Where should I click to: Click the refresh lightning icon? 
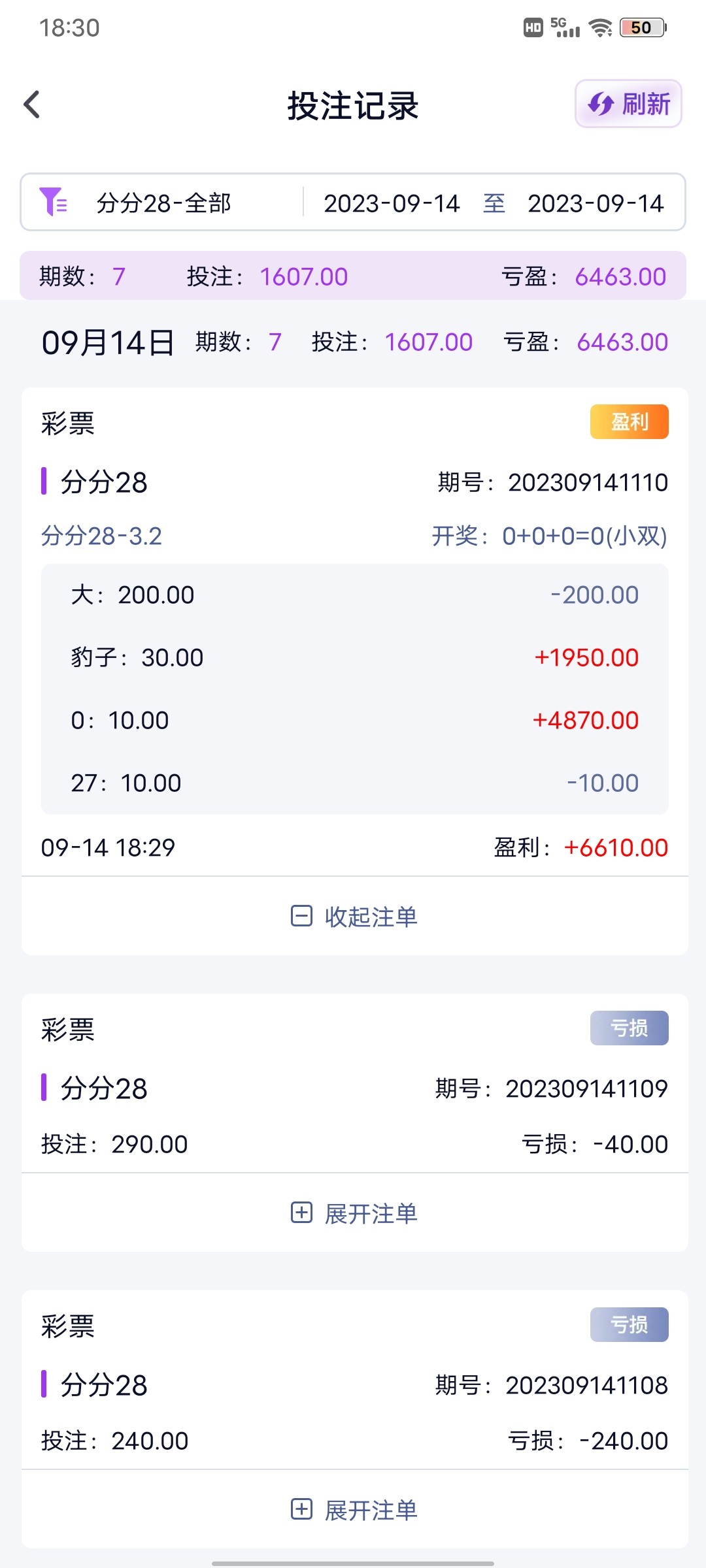point(600,104)
